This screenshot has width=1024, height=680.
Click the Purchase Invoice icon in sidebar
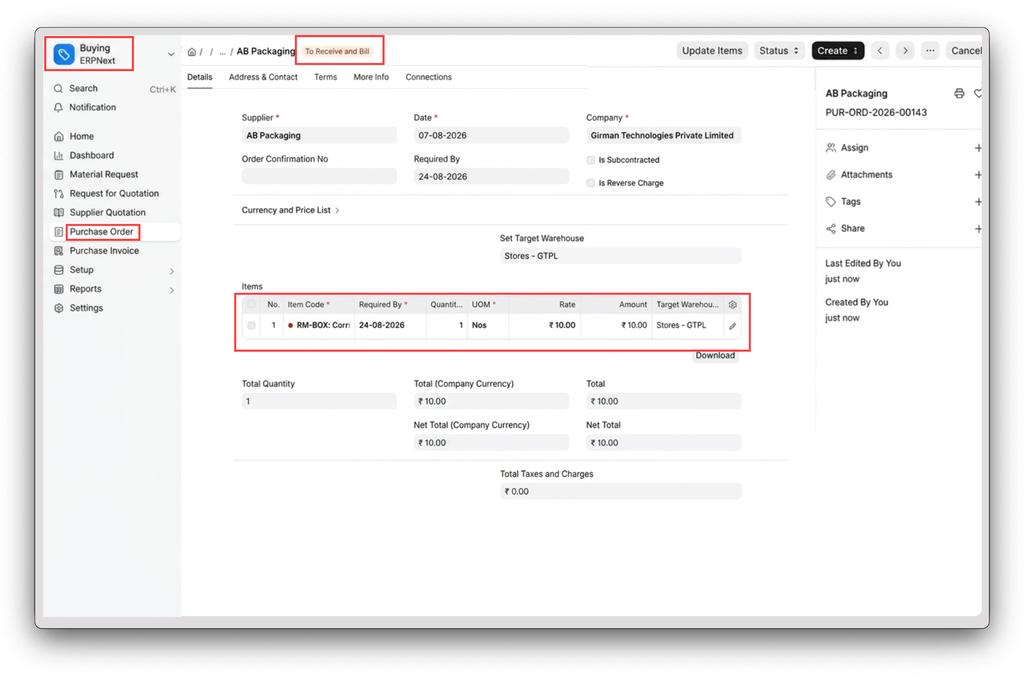(59, 251)
